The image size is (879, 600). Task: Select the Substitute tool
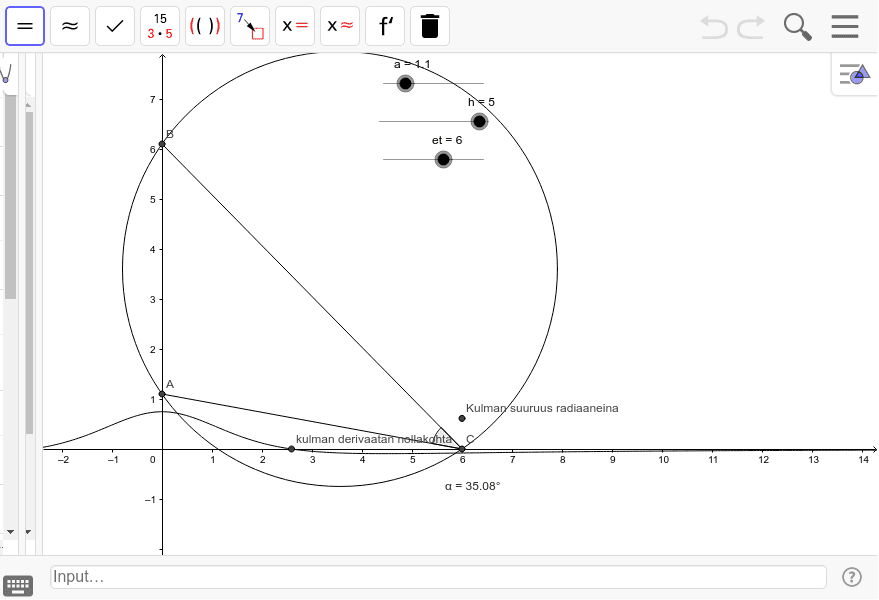250,26
